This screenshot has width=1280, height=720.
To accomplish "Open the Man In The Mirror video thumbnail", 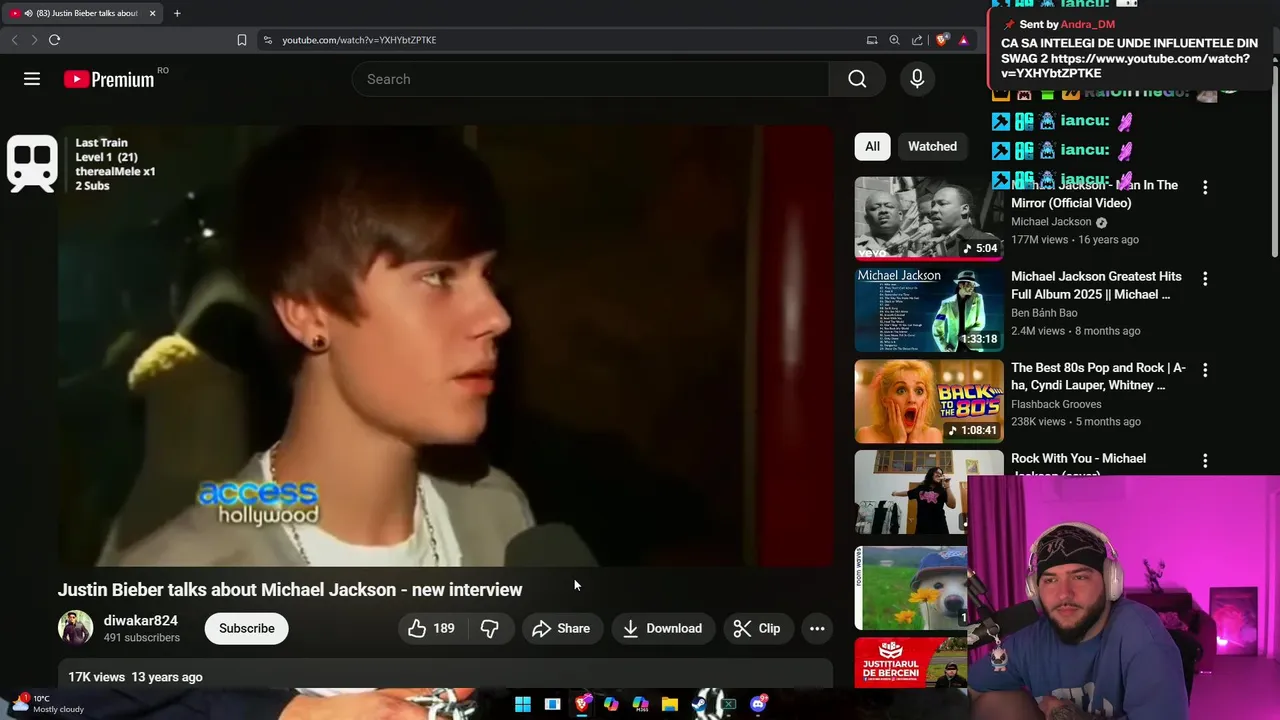I will click(929, 218).
